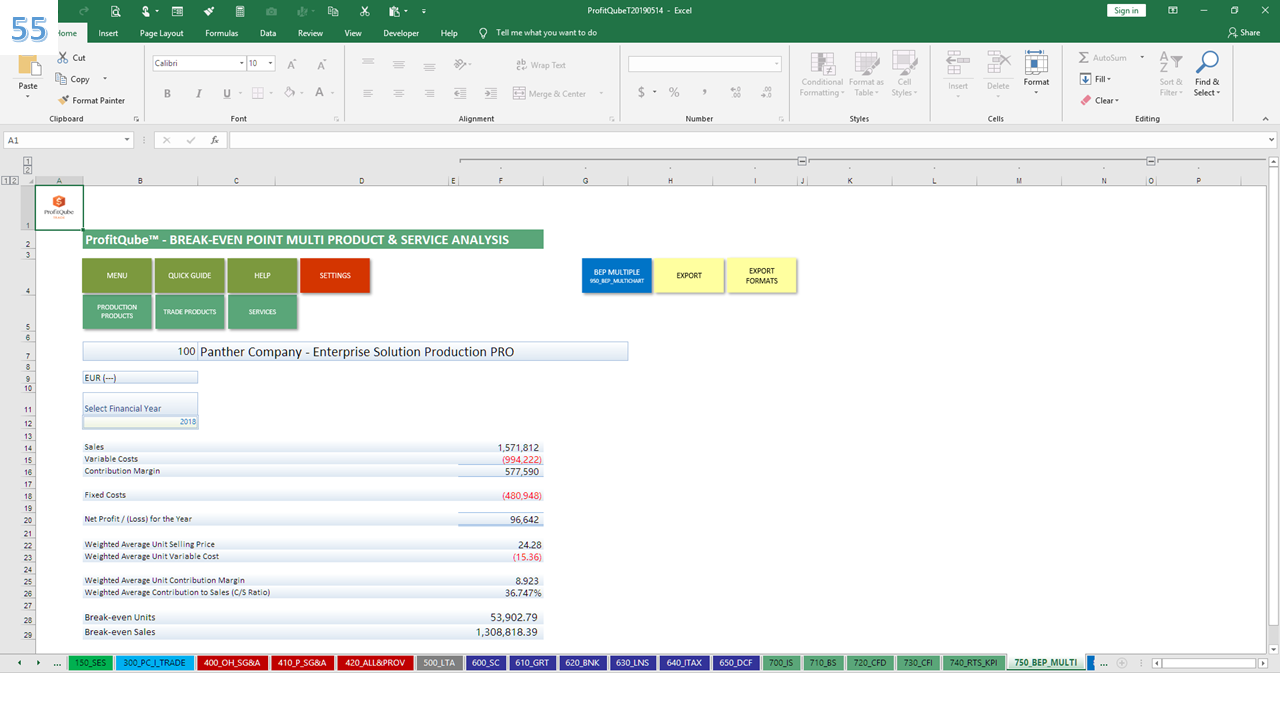Click outline level 2 button for rows
The height and width of the screenshot is (720, 1280).
(15, 180)
